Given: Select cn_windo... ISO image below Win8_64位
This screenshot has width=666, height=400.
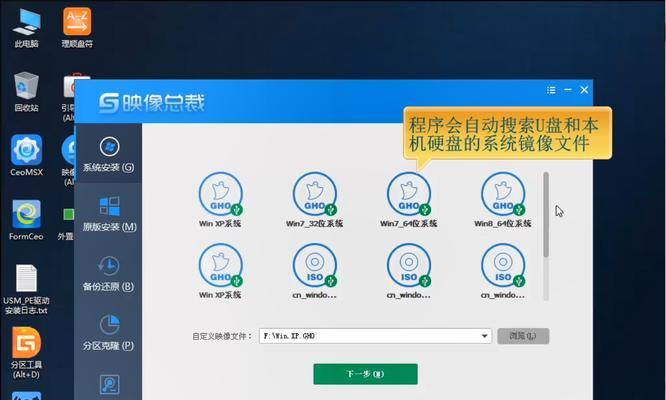Looking at the screenshot, I should tap(503, 271).
